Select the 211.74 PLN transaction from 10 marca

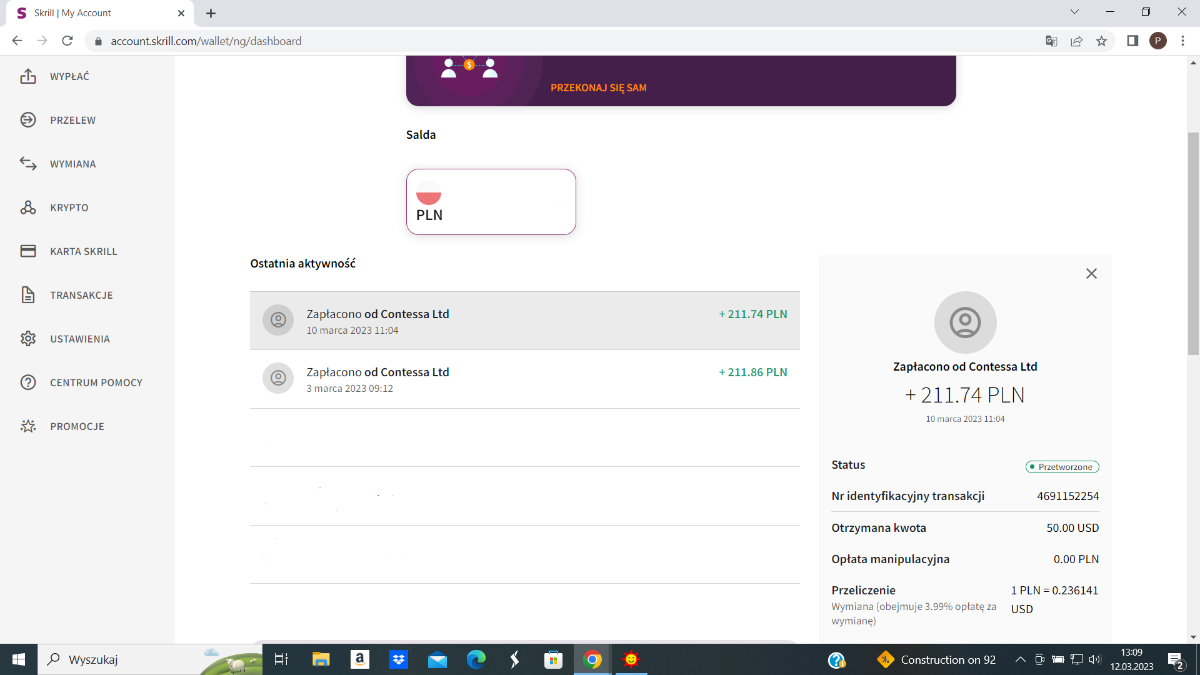pyautogui.click(x=524, y=321)
